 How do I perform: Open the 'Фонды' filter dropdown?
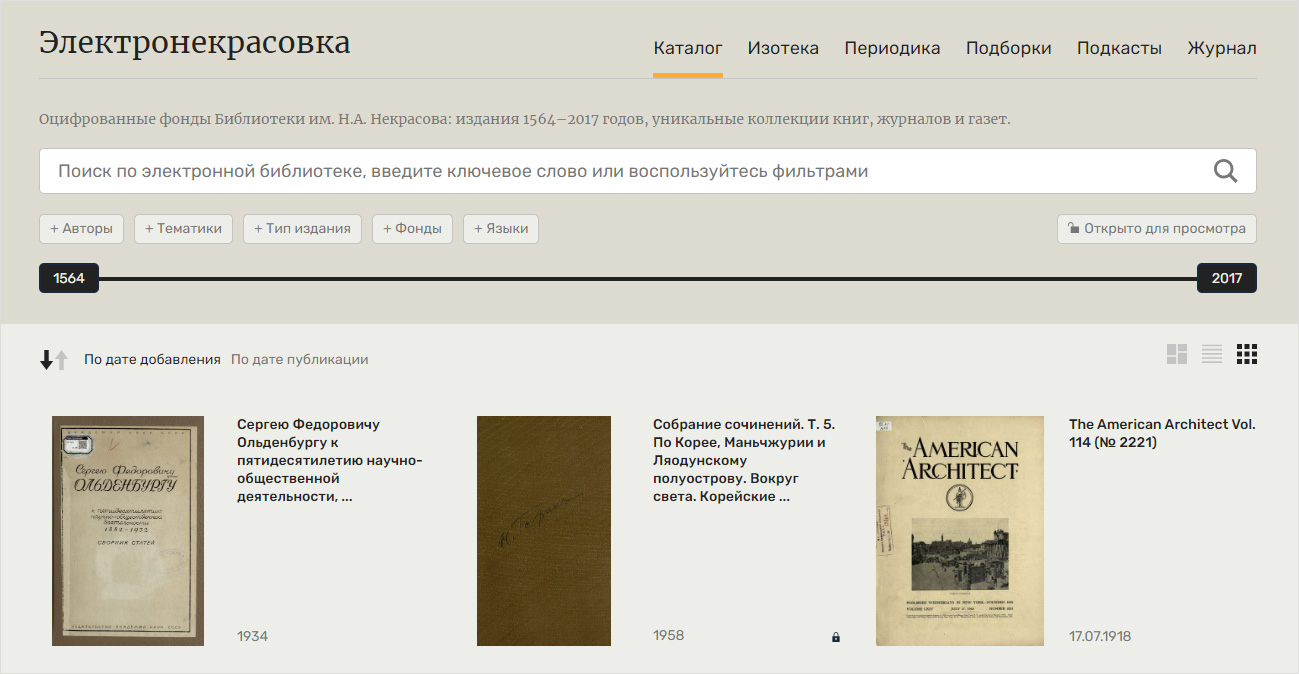click(412, 229)
